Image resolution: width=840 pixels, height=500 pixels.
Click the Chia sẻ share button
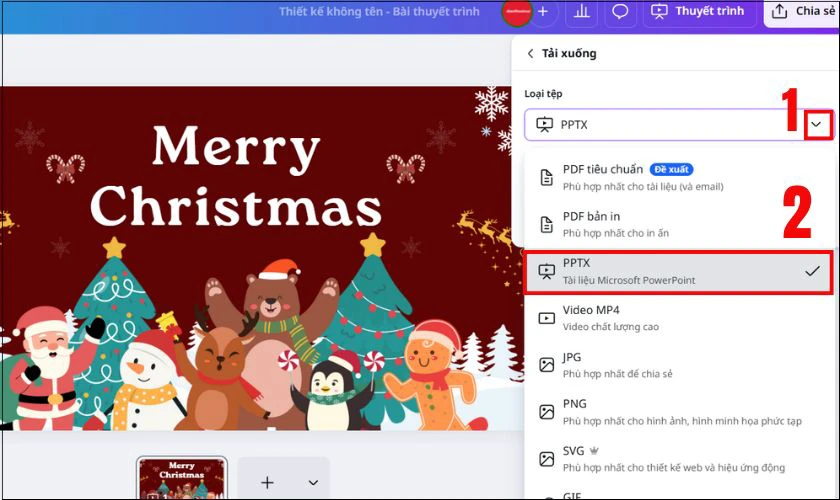click(802, 12)
